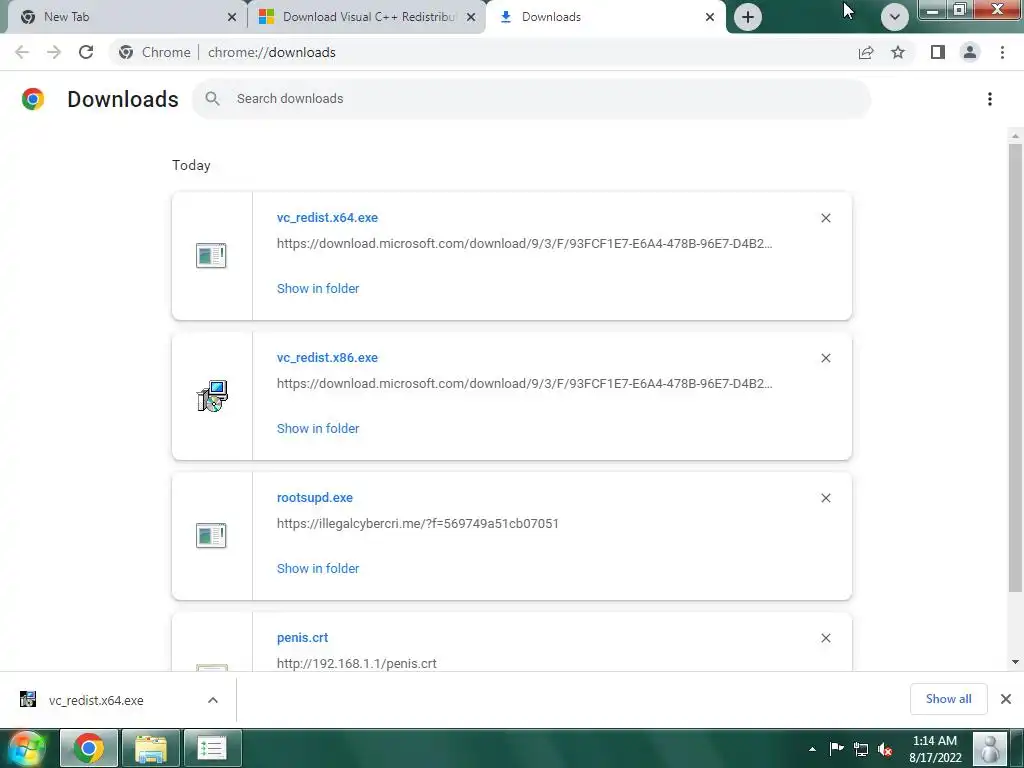The height and width of the screenshot is (768, 1024).
Task: Click the muted volume tray icon
Action: click(x=885, y=749)
